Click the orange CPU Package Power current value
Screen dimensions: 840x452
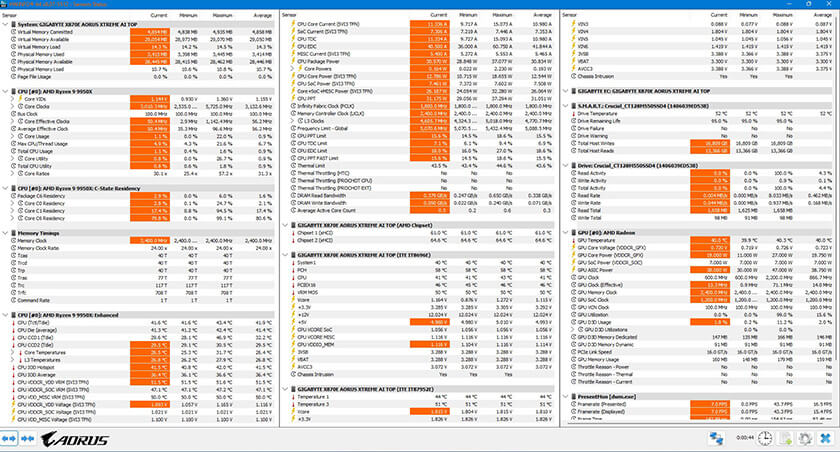coord(430,62)
